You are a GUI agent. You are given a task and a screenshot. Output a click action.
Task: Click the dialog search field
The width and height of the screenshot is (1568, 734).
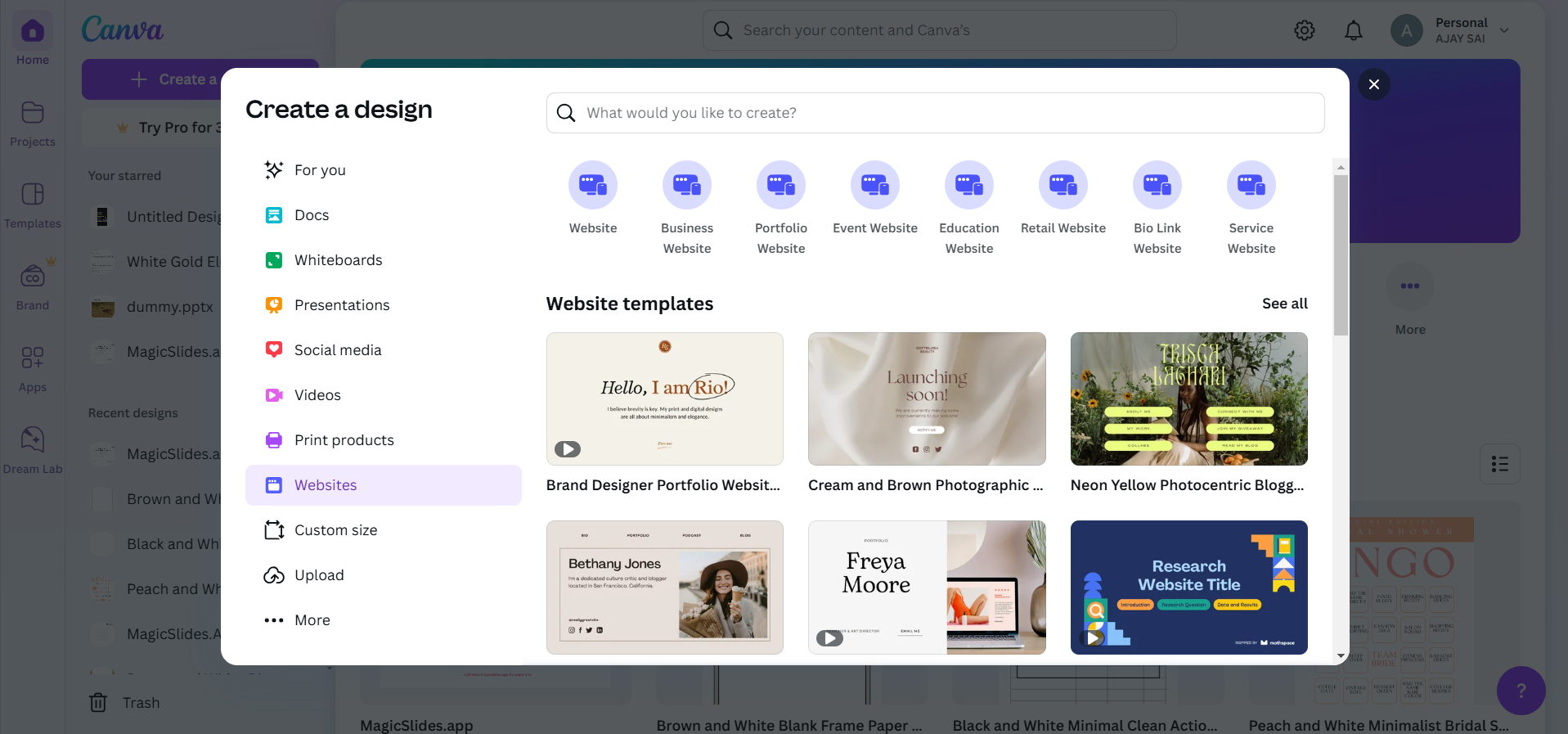936,113
